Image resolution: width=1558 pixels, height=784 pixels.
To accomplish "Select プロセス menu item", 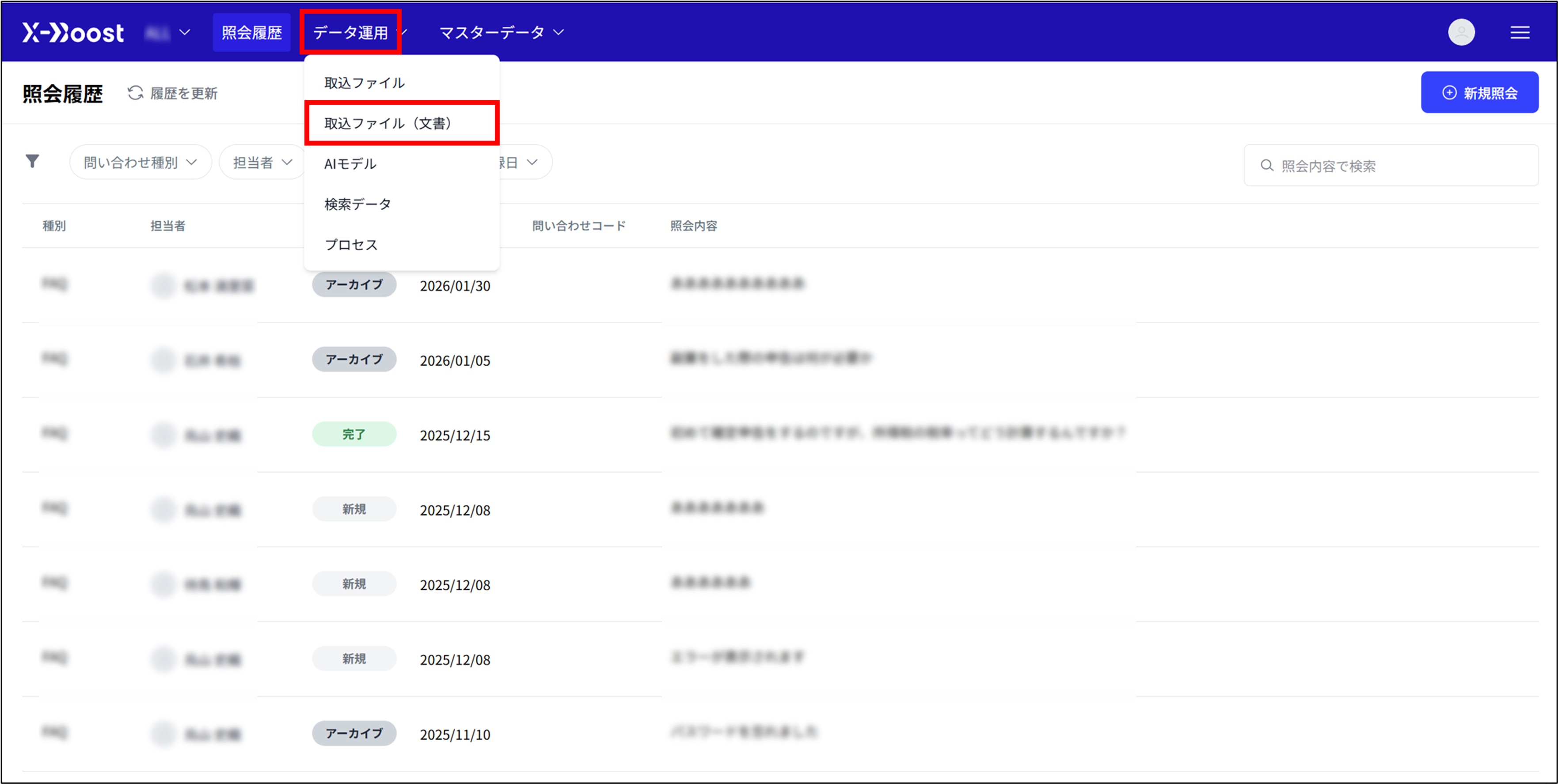I will [x=402, y=245].
